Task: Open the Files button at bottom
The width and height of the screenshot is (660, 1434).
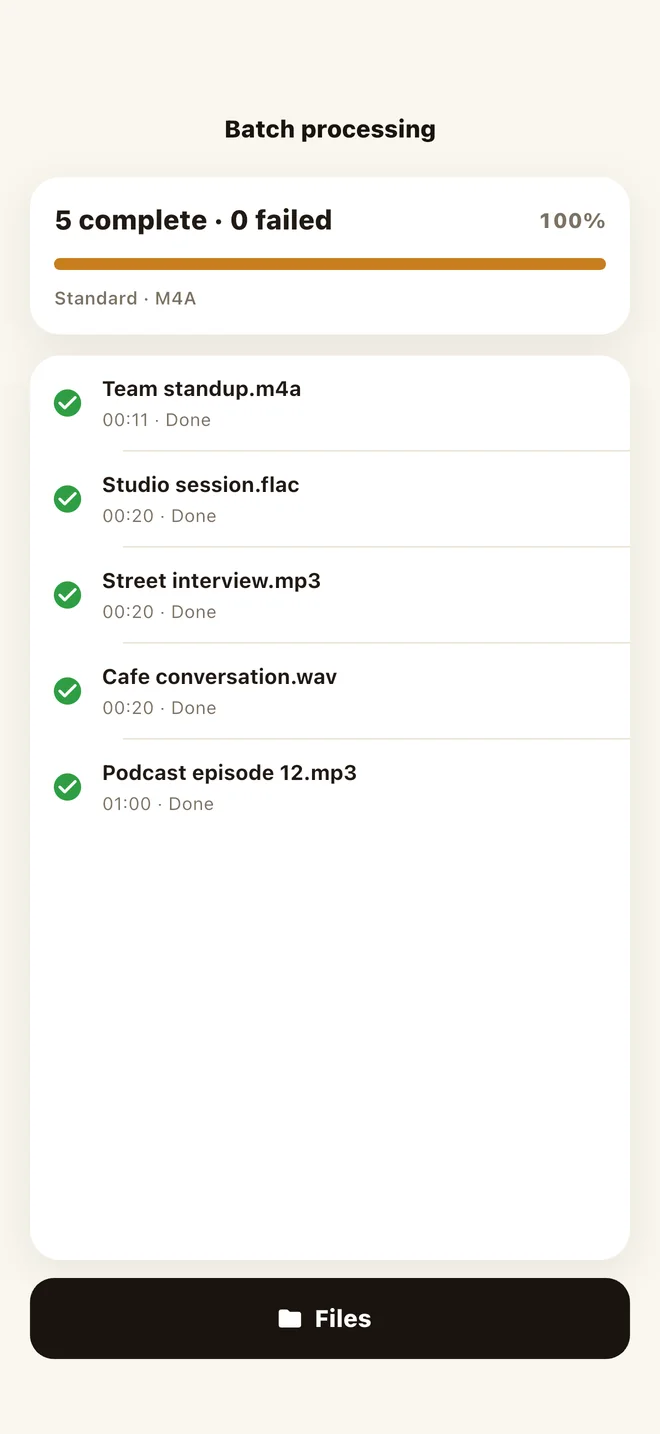Action: 330,1318
